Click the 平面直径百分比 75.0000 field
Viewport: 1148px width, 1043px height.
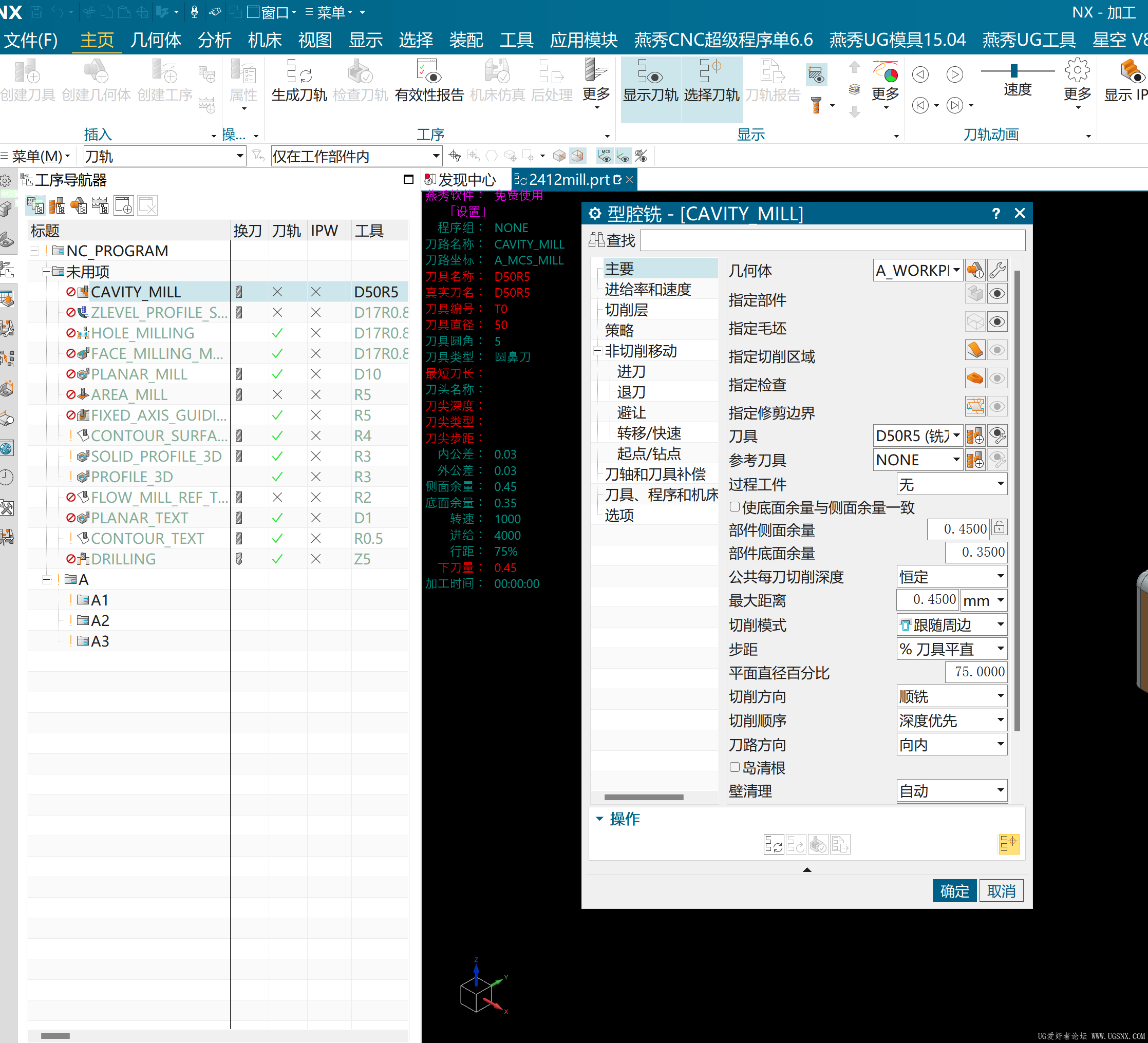tap(976, 672)
